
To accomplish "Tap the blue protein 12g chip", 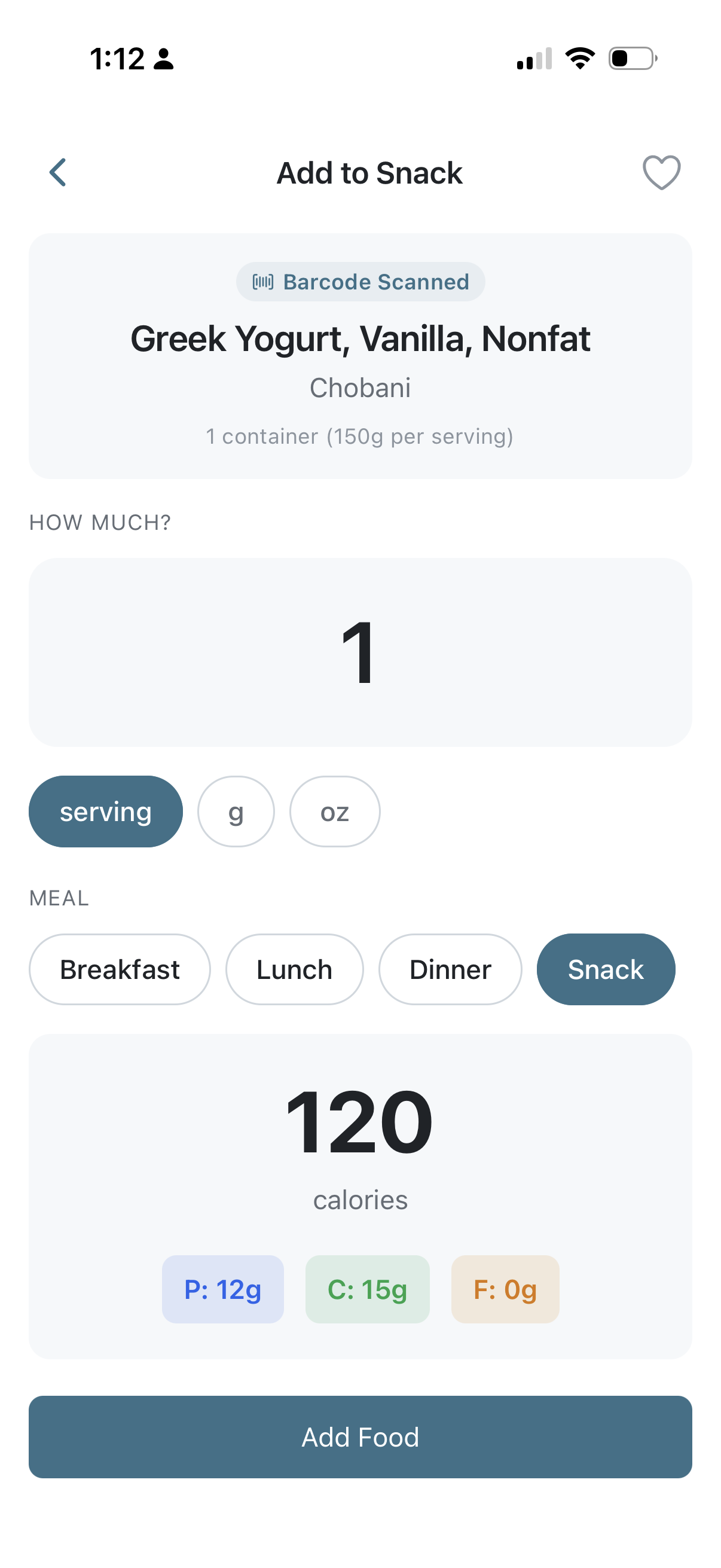I will [x=222, y=1289].
